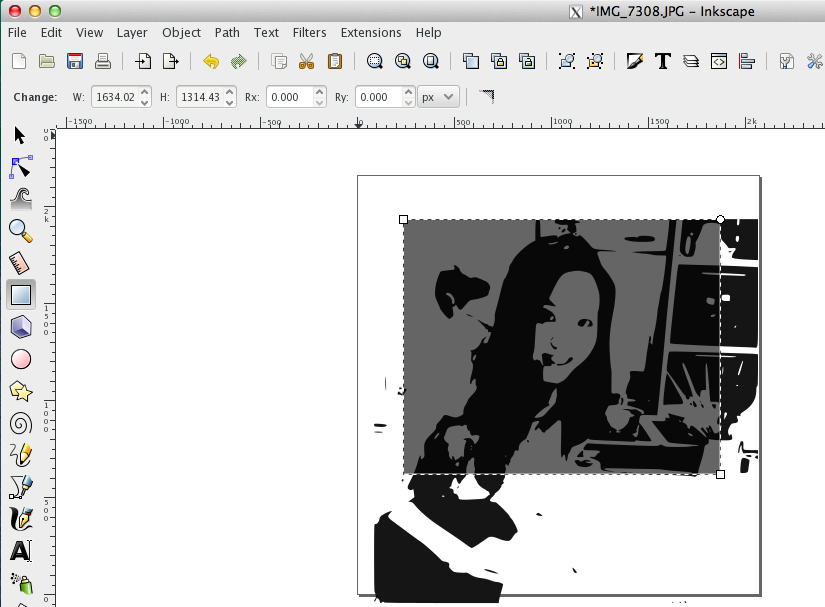Unlink the selected clone
This screenshot has width=825, height=607.
[x=527, y=61]
